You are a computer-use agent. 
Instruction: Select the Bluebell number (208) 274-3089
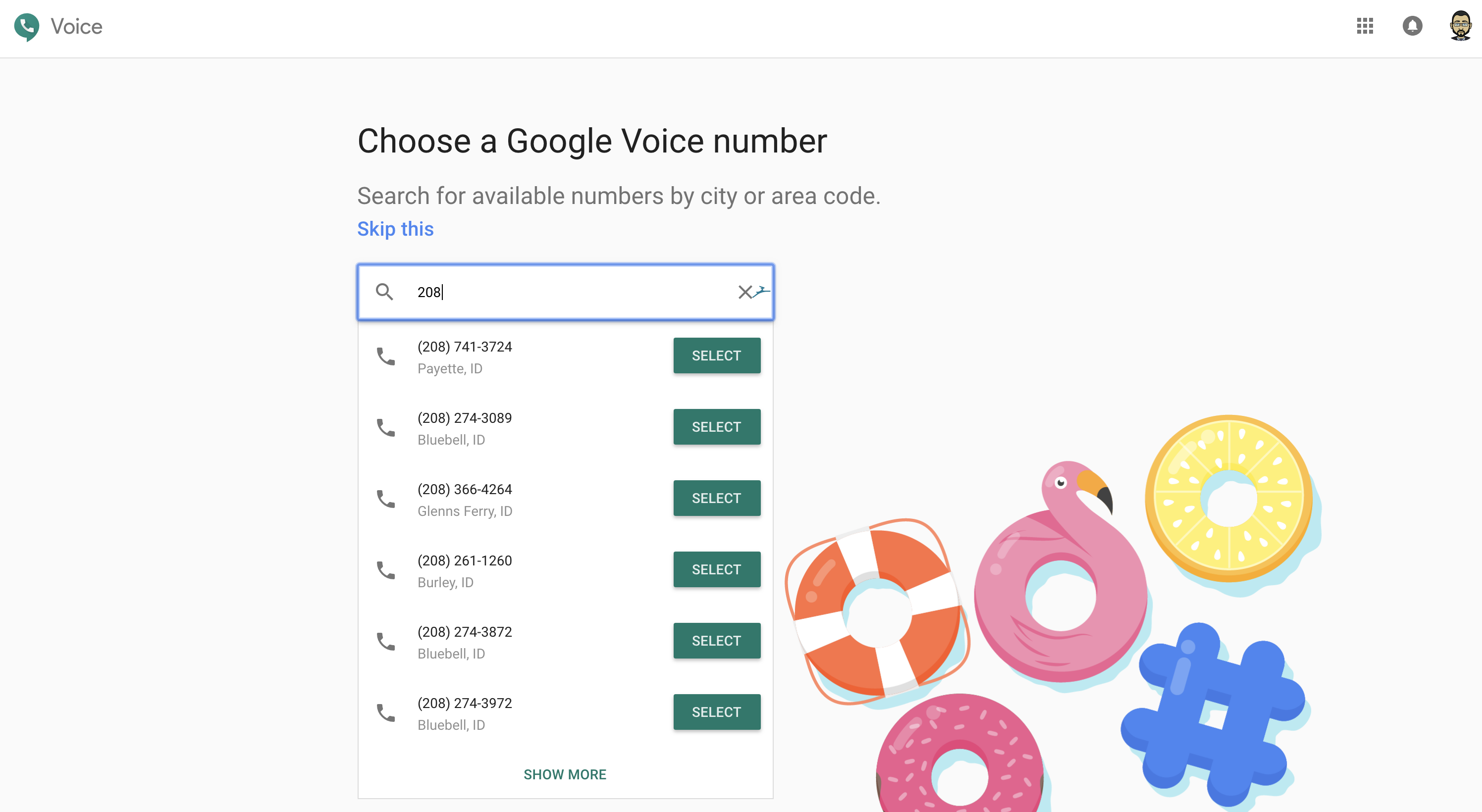pos(717,426)
